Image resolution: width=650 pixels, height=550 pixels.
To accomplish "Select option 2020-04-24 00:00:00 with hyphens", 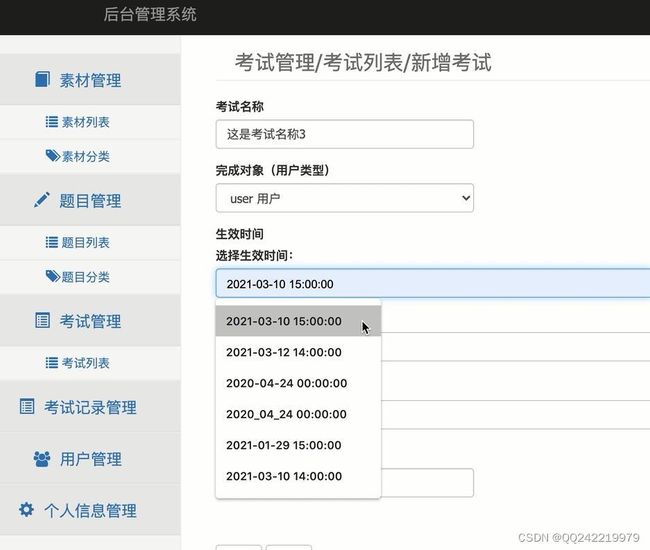I will coord(298,383).
